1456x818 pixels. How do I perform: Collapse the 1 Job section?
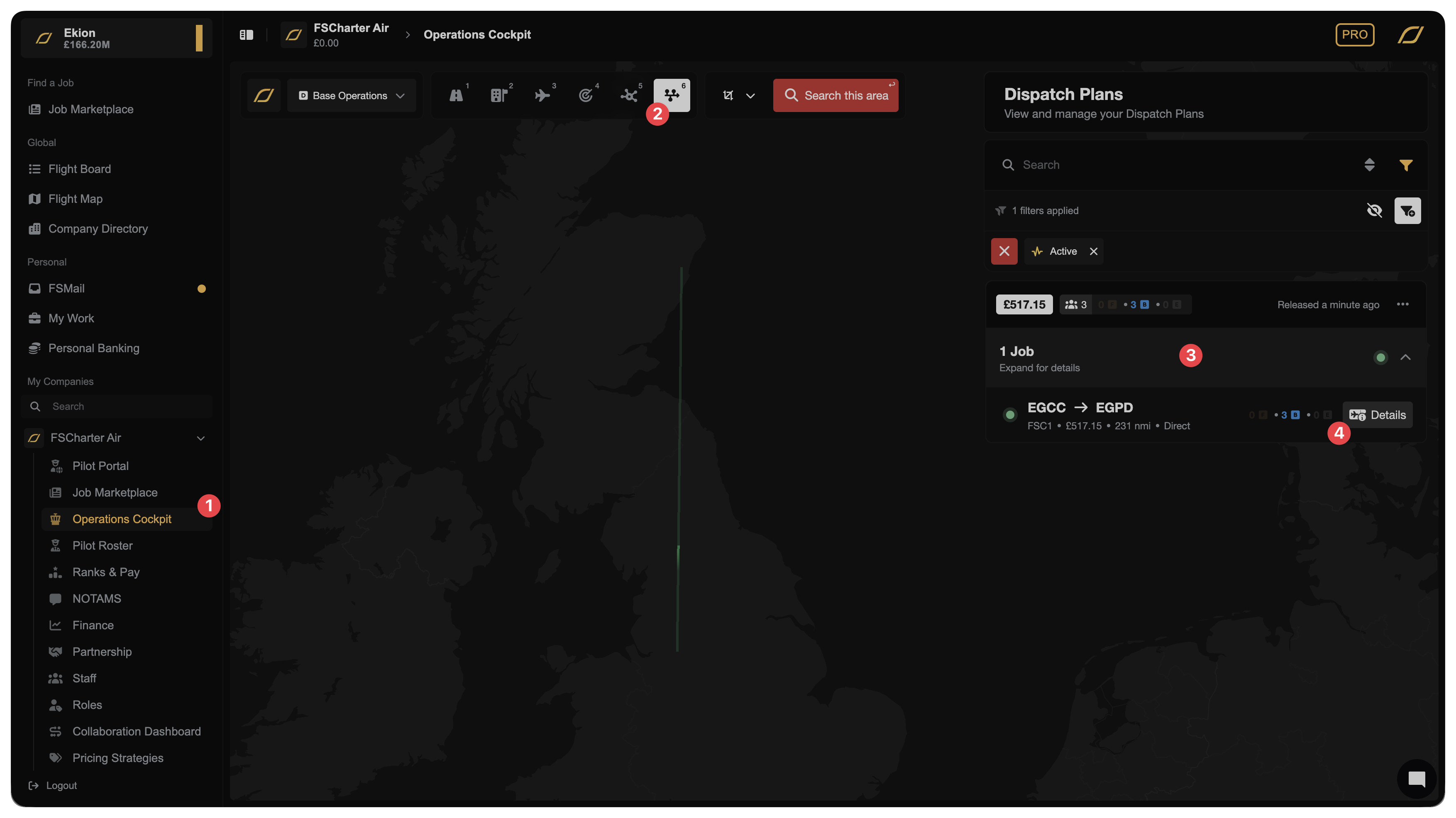[x=1405, y=357]
